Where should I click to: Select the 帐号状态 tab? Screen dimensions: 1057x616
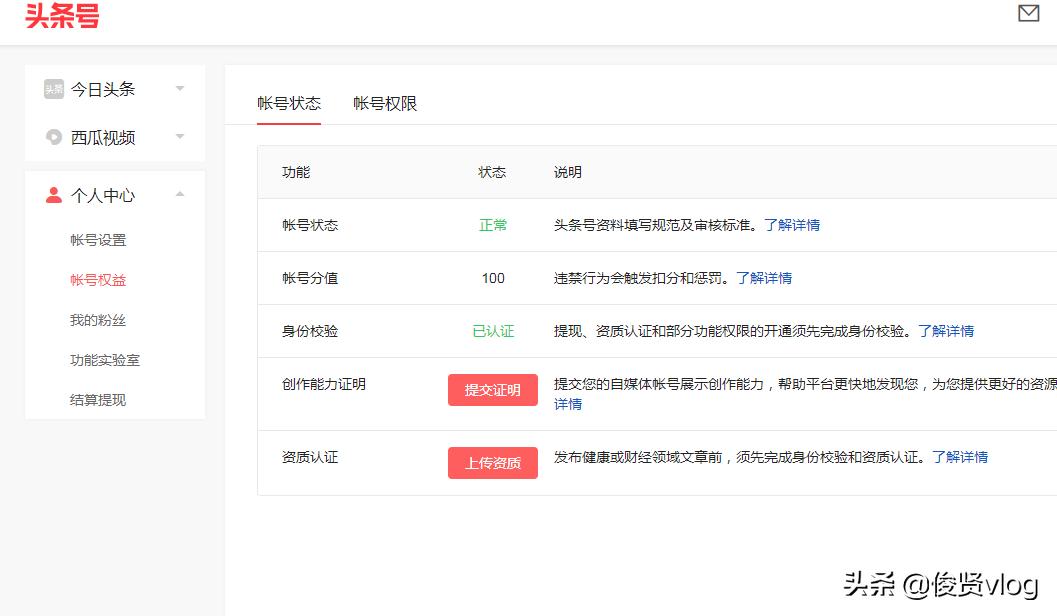(x=289, y=102)
